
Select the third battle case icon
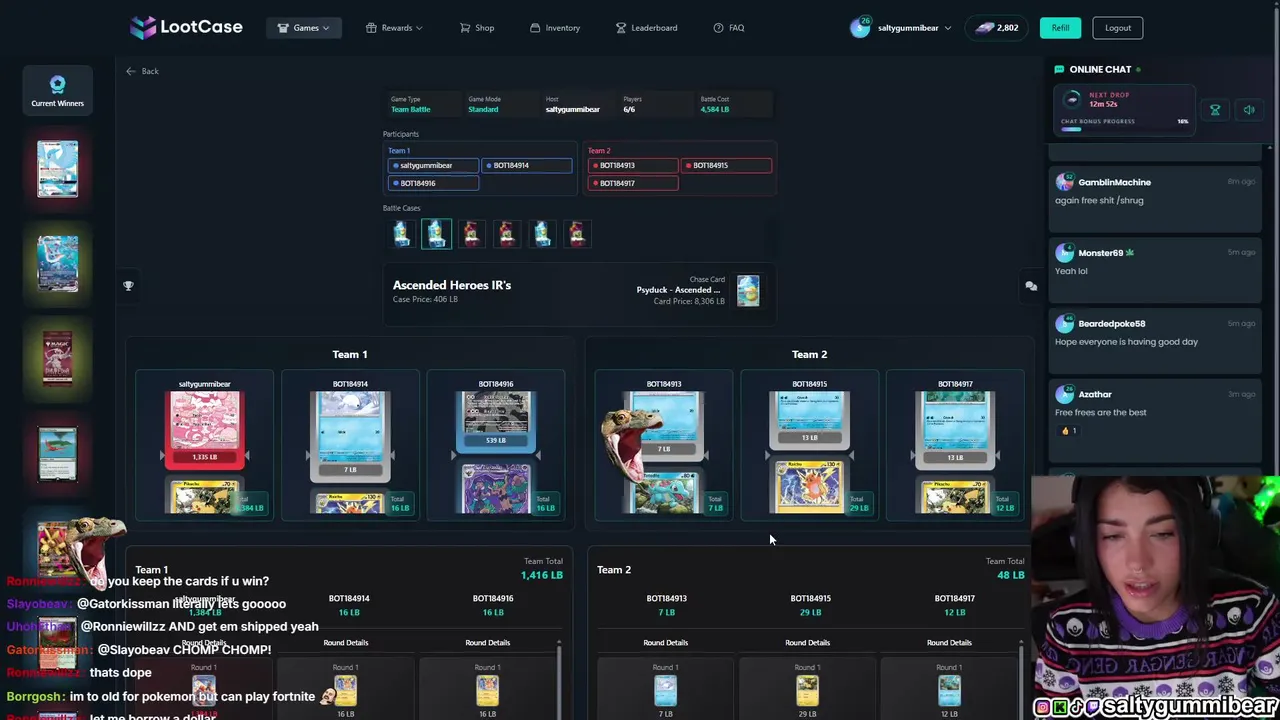tap(472, 234)
